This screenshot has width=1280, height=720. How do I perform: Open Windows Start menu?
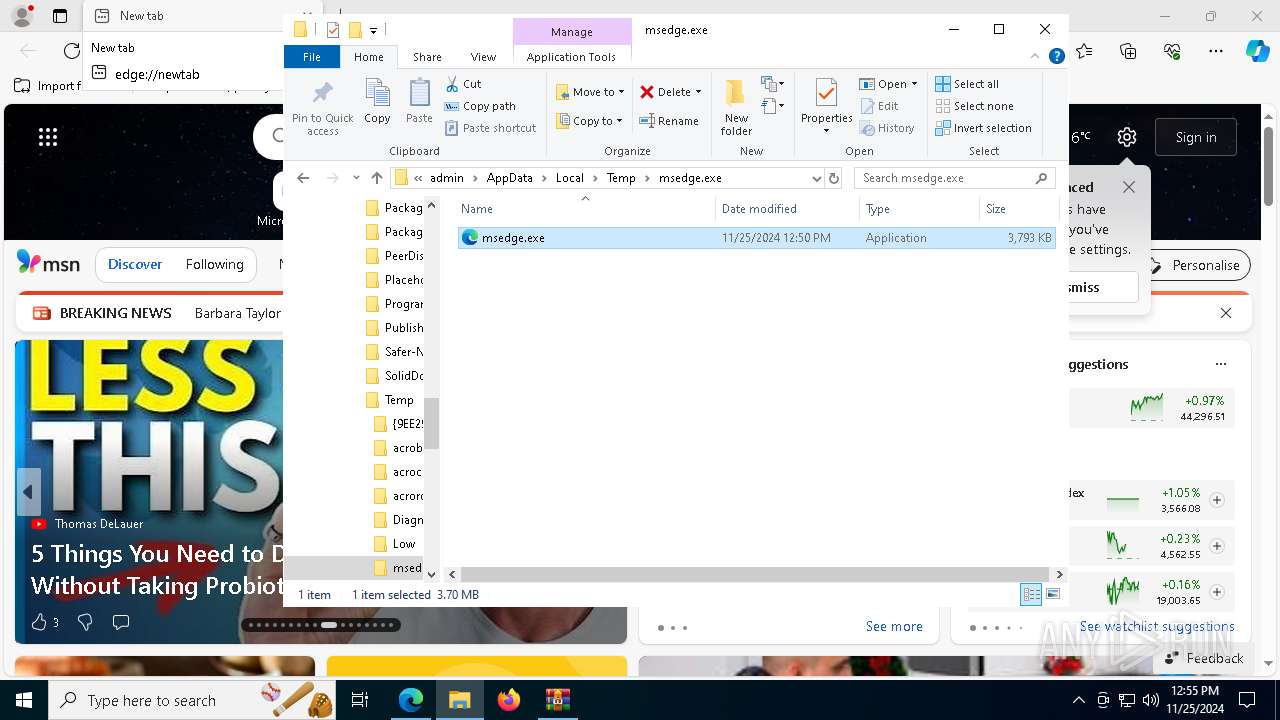pyautogui.click(x=24, y=700)
